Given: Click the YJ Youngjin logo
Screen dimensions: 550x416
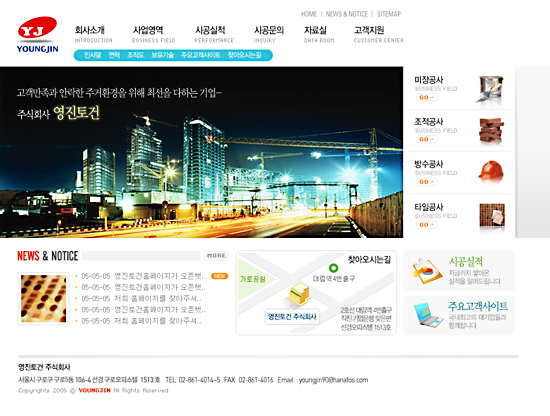Looking at the screenshot, I should pos(38,34).
